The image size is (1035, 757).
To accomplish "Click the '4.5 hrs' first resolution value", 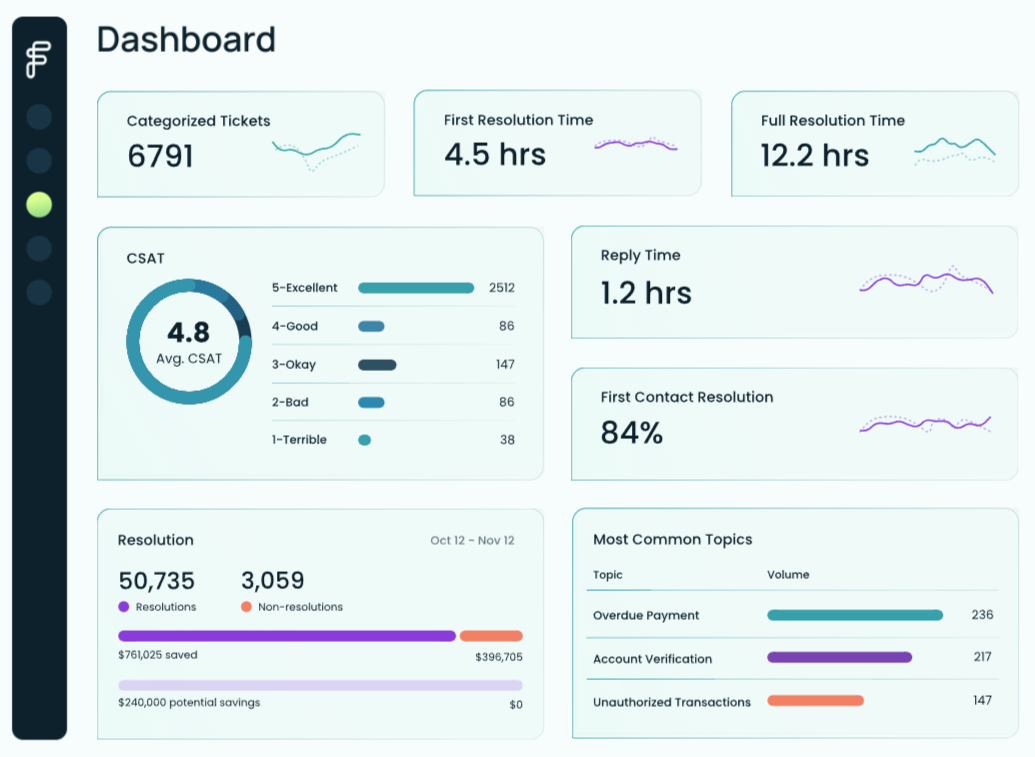I will pyautogui.click(x=495, y=155).
